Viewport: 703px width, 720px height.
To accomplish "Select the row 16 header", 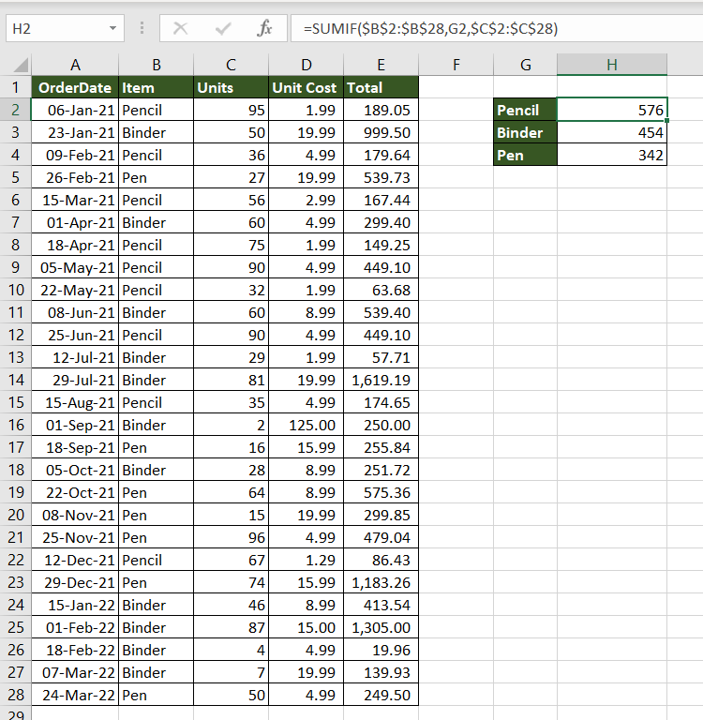I will pyautogui.click(x=15, y=425).
